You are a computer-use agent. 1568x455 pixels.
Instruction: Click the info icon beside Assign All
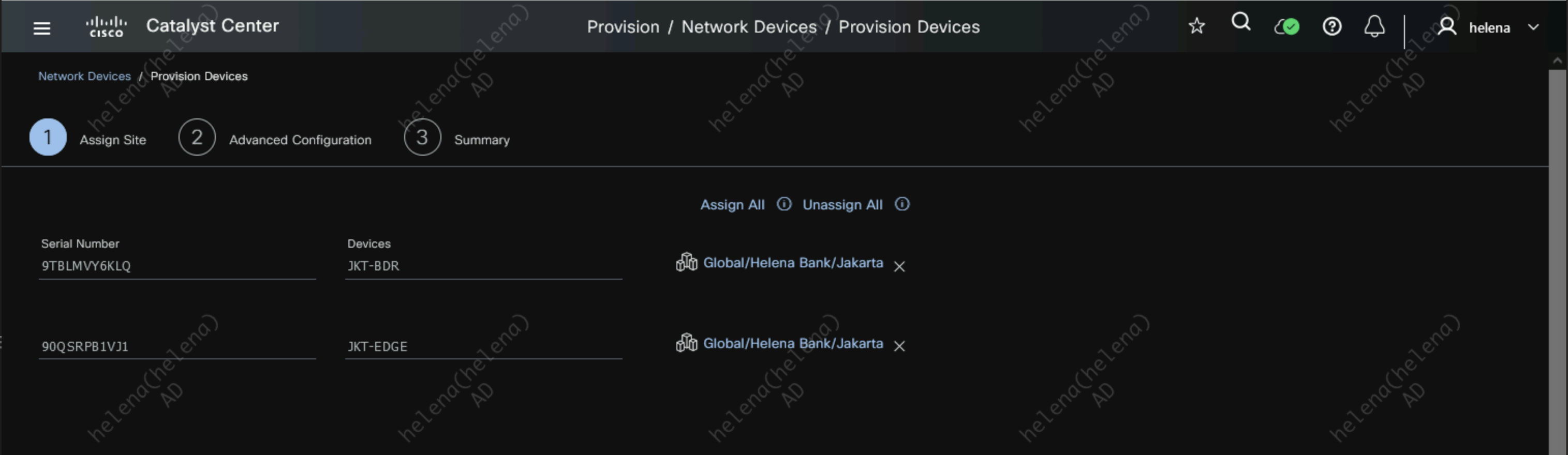784,204
